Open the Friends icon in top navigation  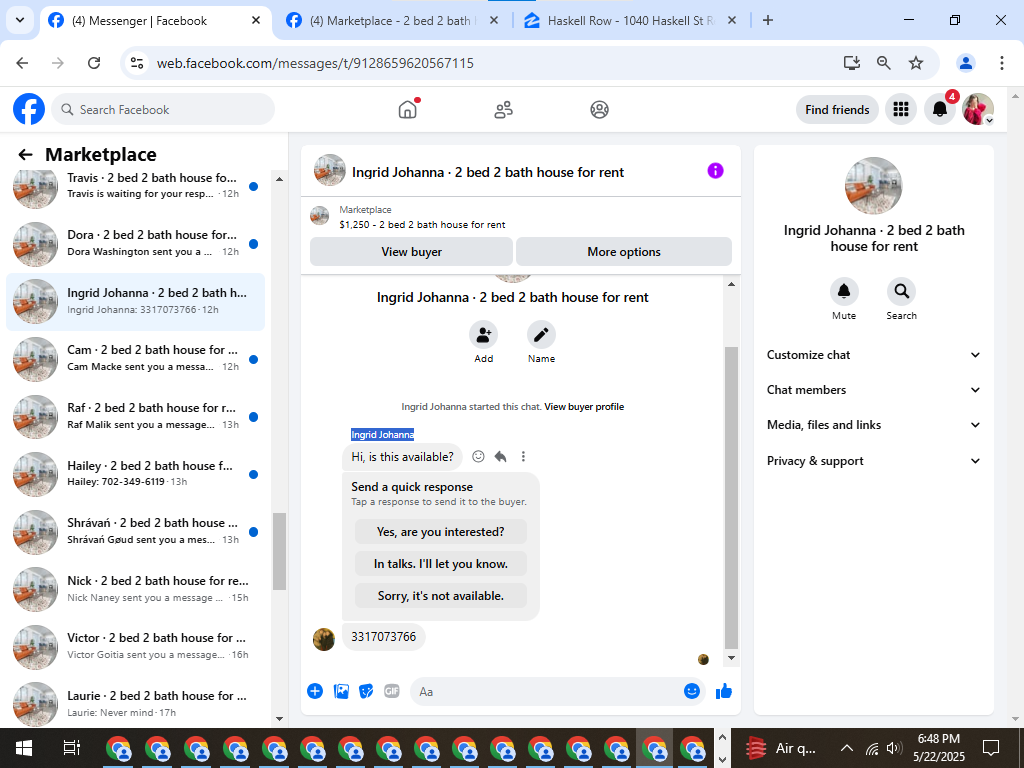[504, 110]
